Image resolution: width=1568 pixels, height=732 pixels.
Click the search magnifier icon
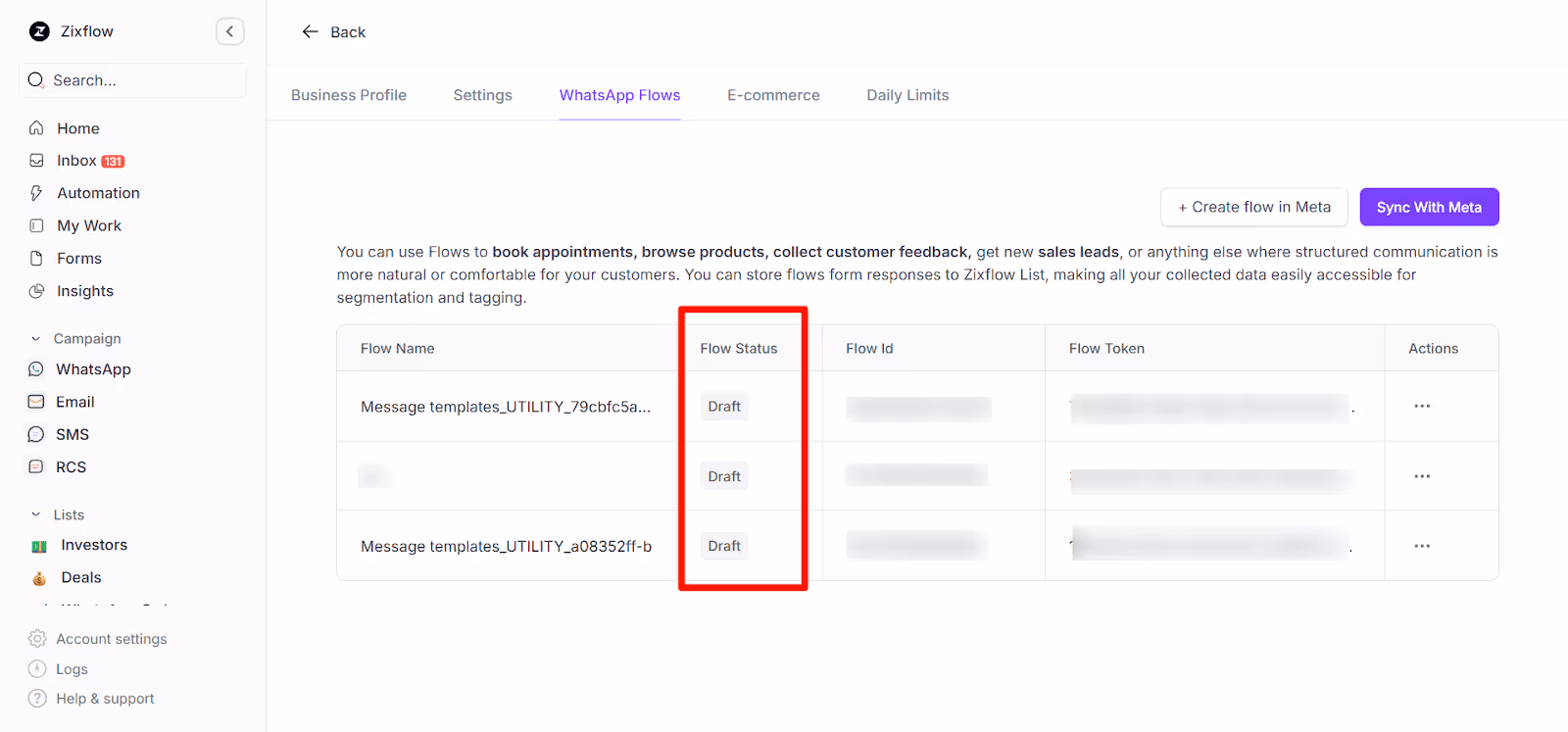36,79
